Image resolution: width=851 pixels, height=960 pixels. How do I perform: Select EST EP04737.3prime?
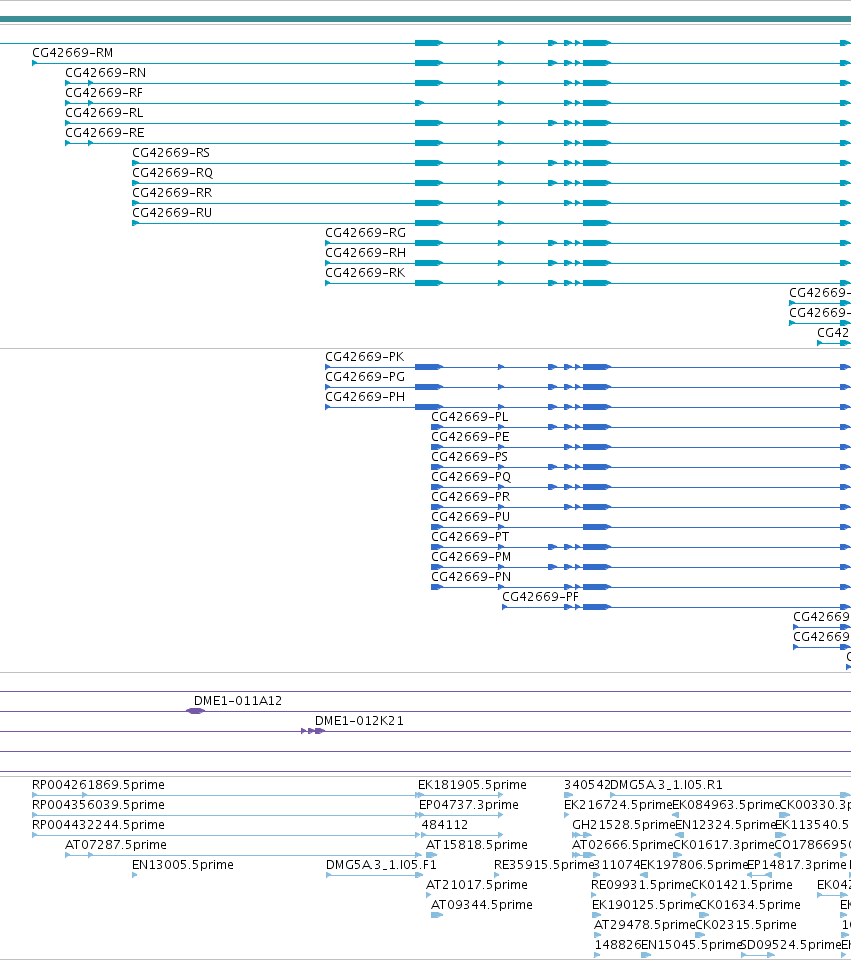click(468, 805)
